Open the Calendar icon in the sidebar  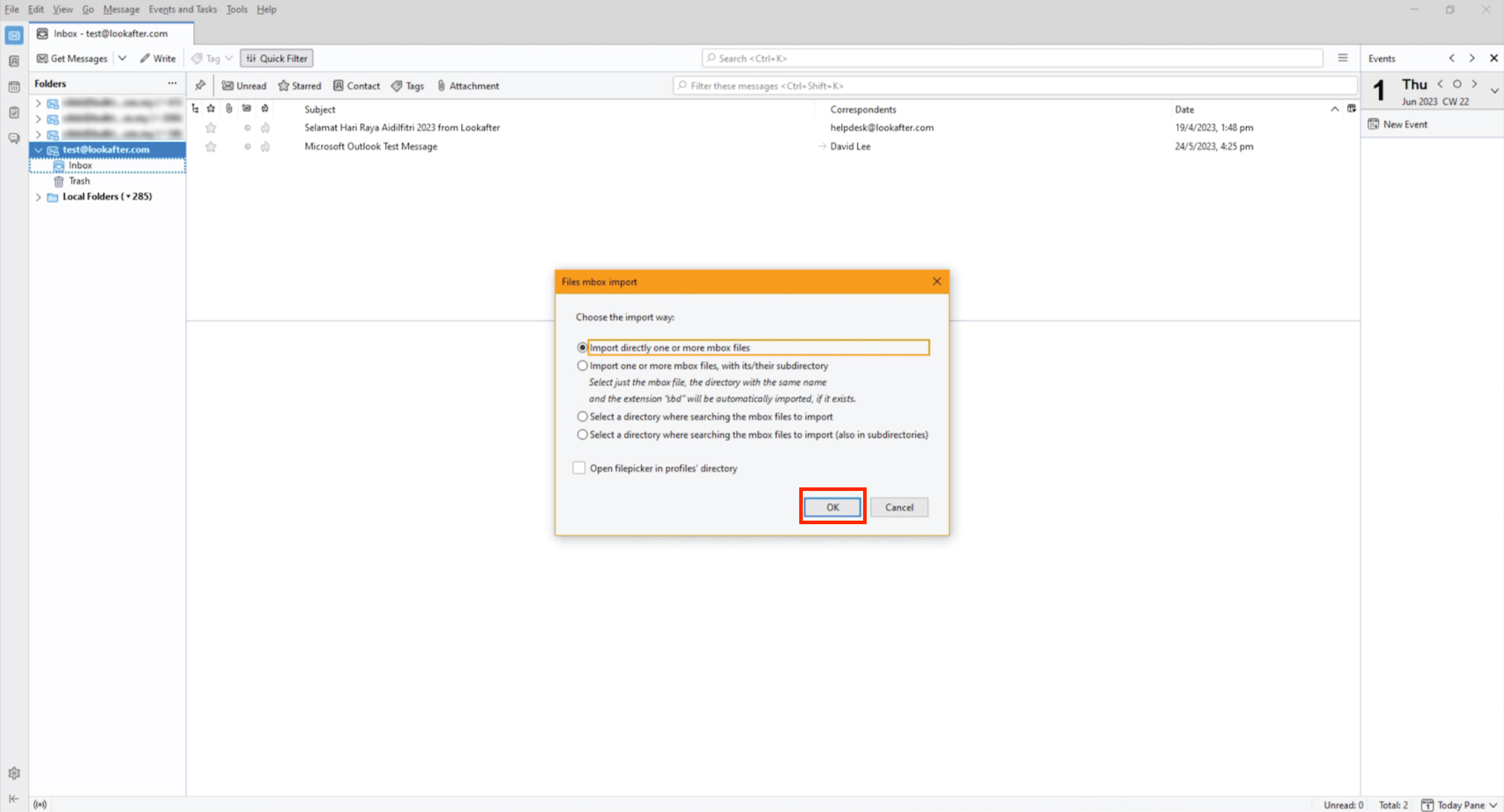click(14, 87)
